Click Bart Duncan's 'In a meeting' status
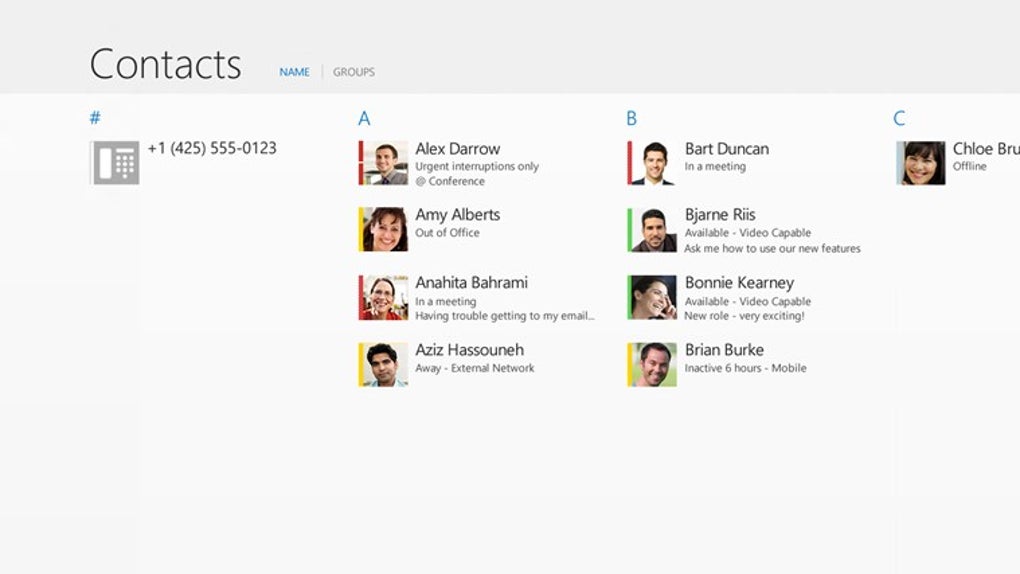 tap(715, 167)
